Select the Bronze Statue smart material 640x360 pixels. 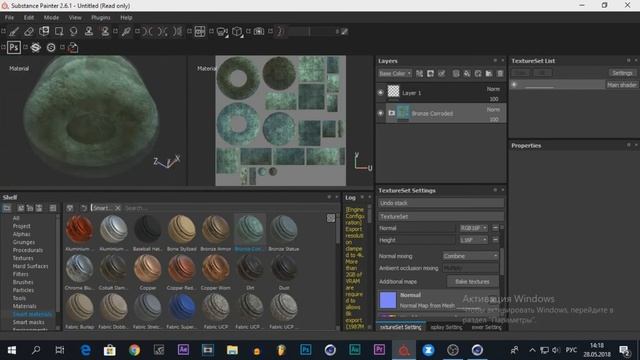pos(284,230)
